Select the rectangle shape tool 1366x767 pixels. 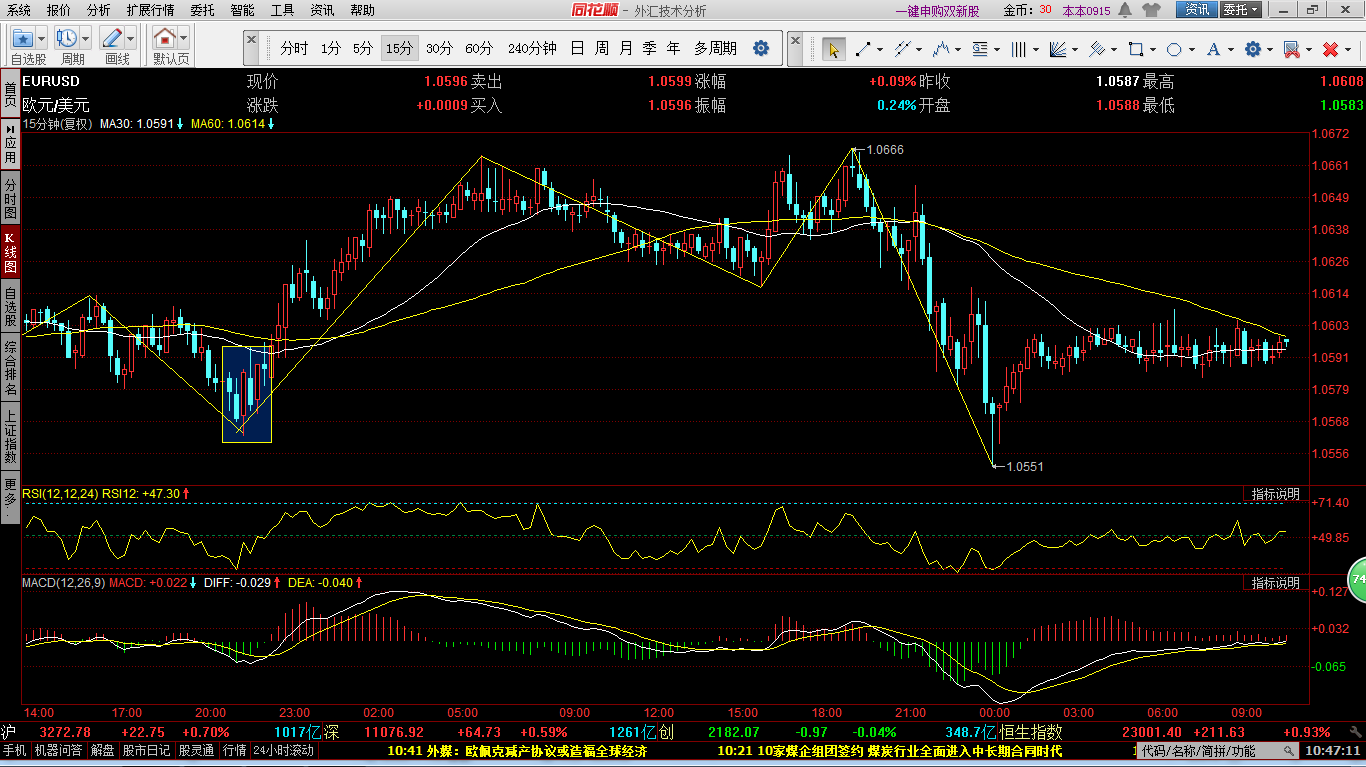[1135, 49]
